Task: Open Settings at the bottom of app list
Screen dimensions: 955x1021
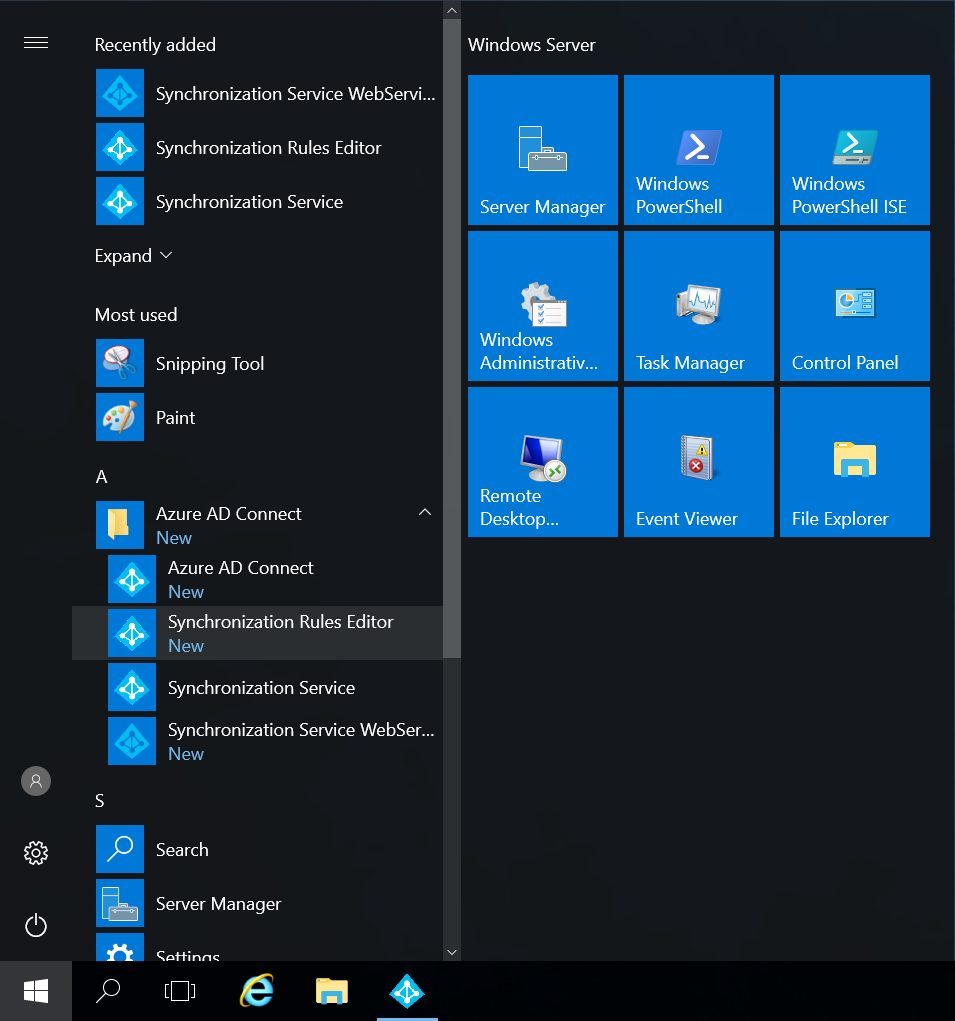Action: click(x=257, y=947)
